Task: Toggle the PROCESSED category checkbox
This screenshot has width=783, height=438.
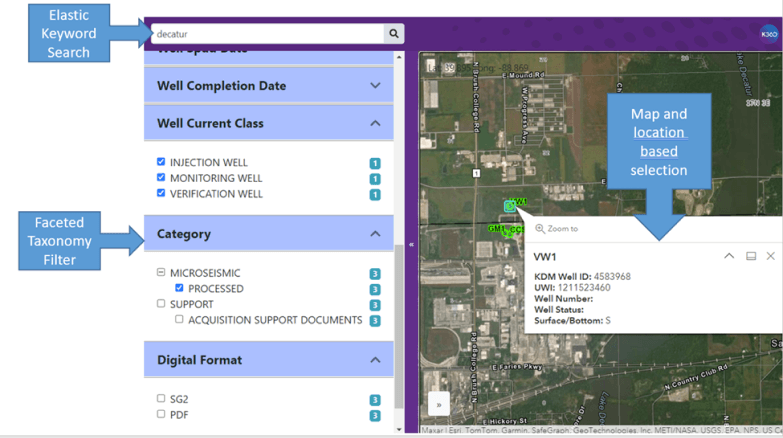Action: point(179,289)
